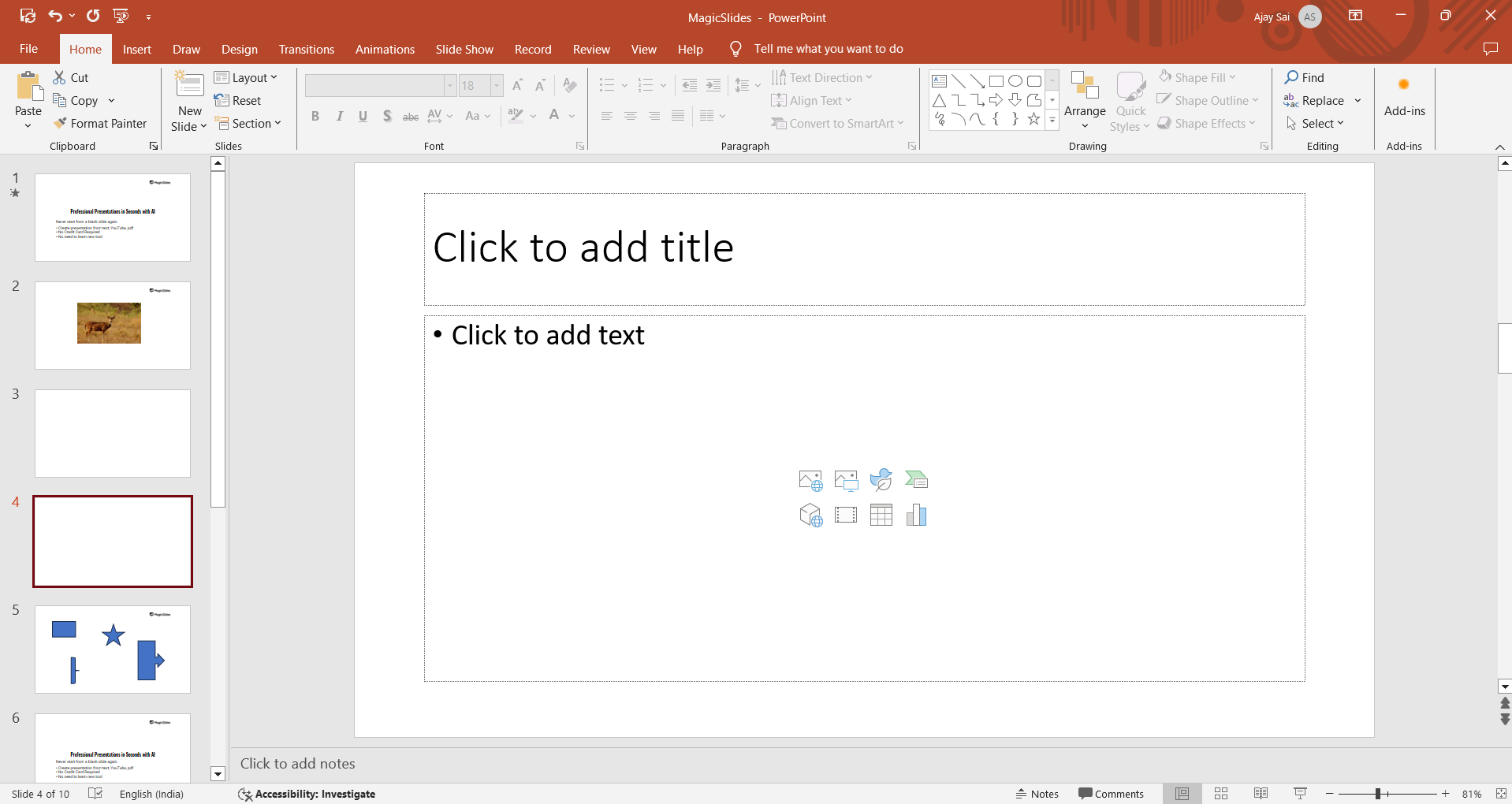
Task: Click the Undo arrow in quick access
Action: (x=55, y=16)
